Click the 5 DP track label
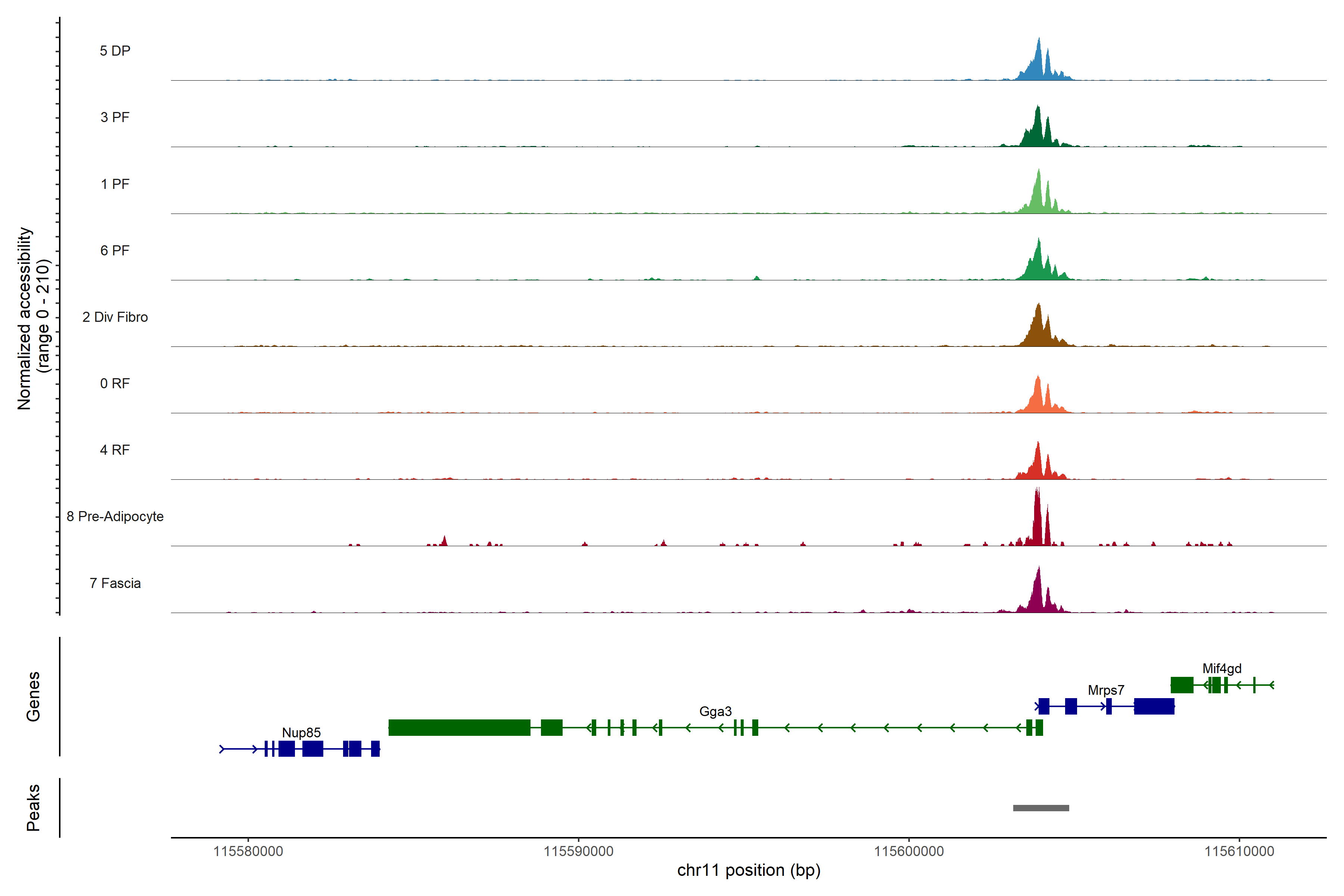This screenshot has width=1344, height=896. pyautogui.click(x=115, y=51)
